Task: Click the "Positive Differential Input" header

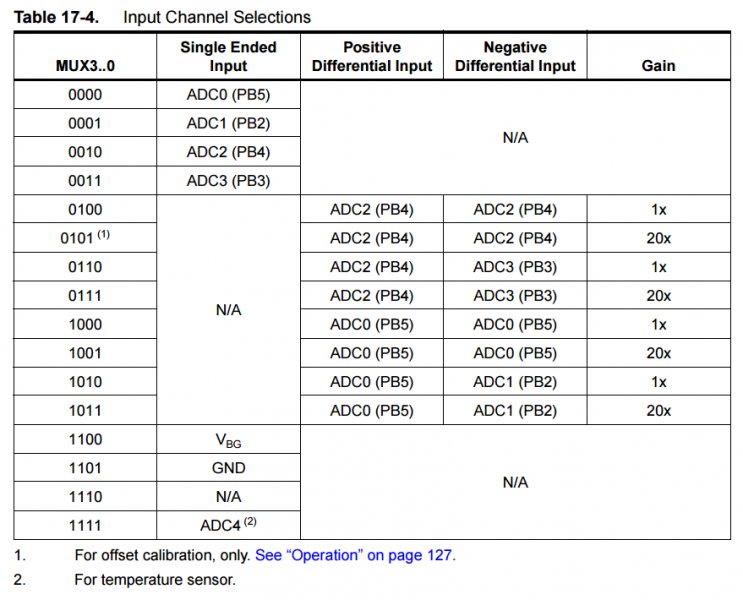Action: [371, 56]
